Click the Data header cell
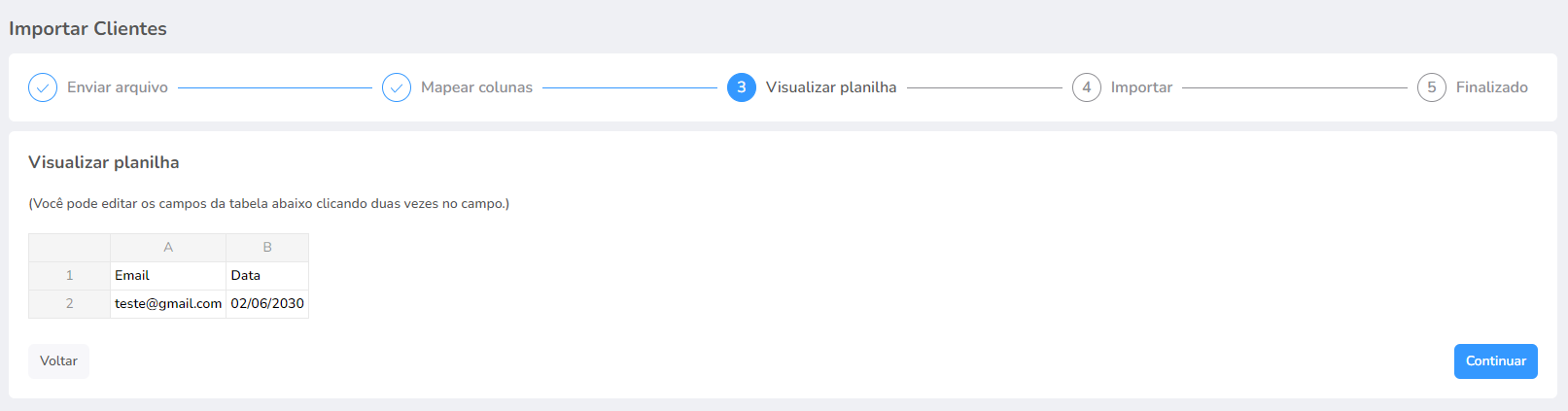Viewport: 1568px width, 411px height. click(267, 276)
